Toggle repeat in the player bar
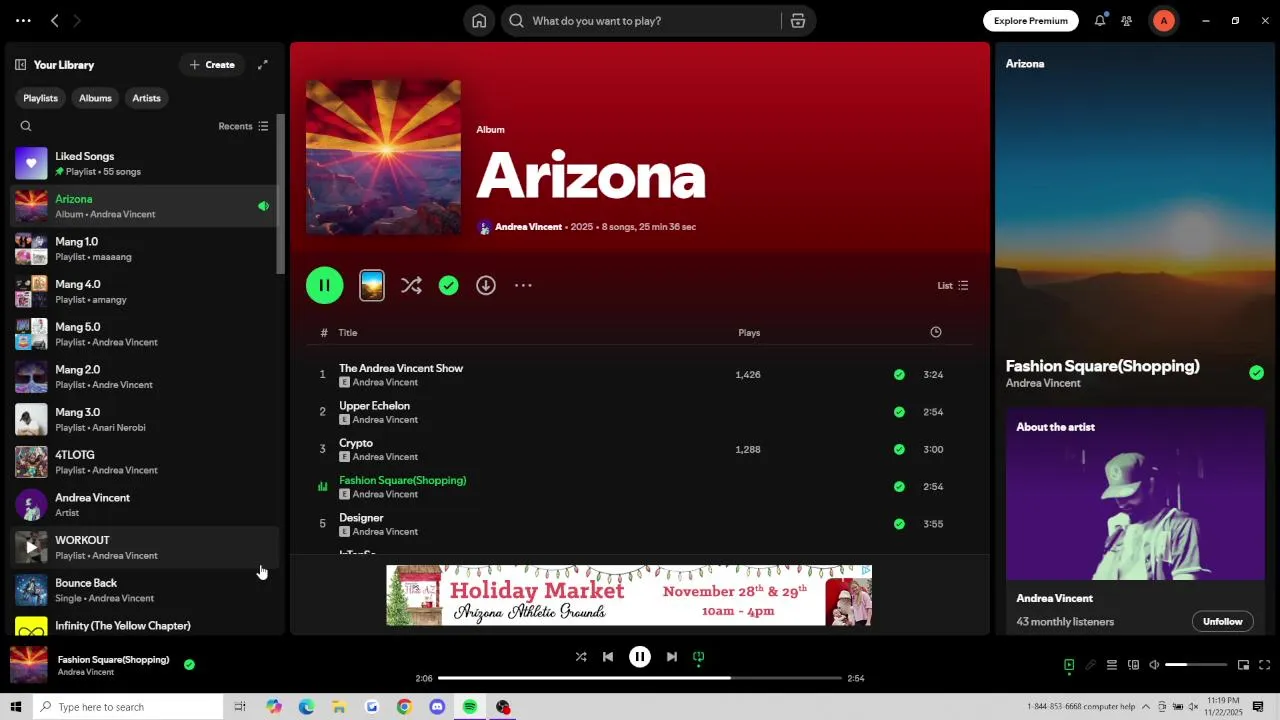The height and width of the screenshot is (720, 1280). [x=699, y=657]
